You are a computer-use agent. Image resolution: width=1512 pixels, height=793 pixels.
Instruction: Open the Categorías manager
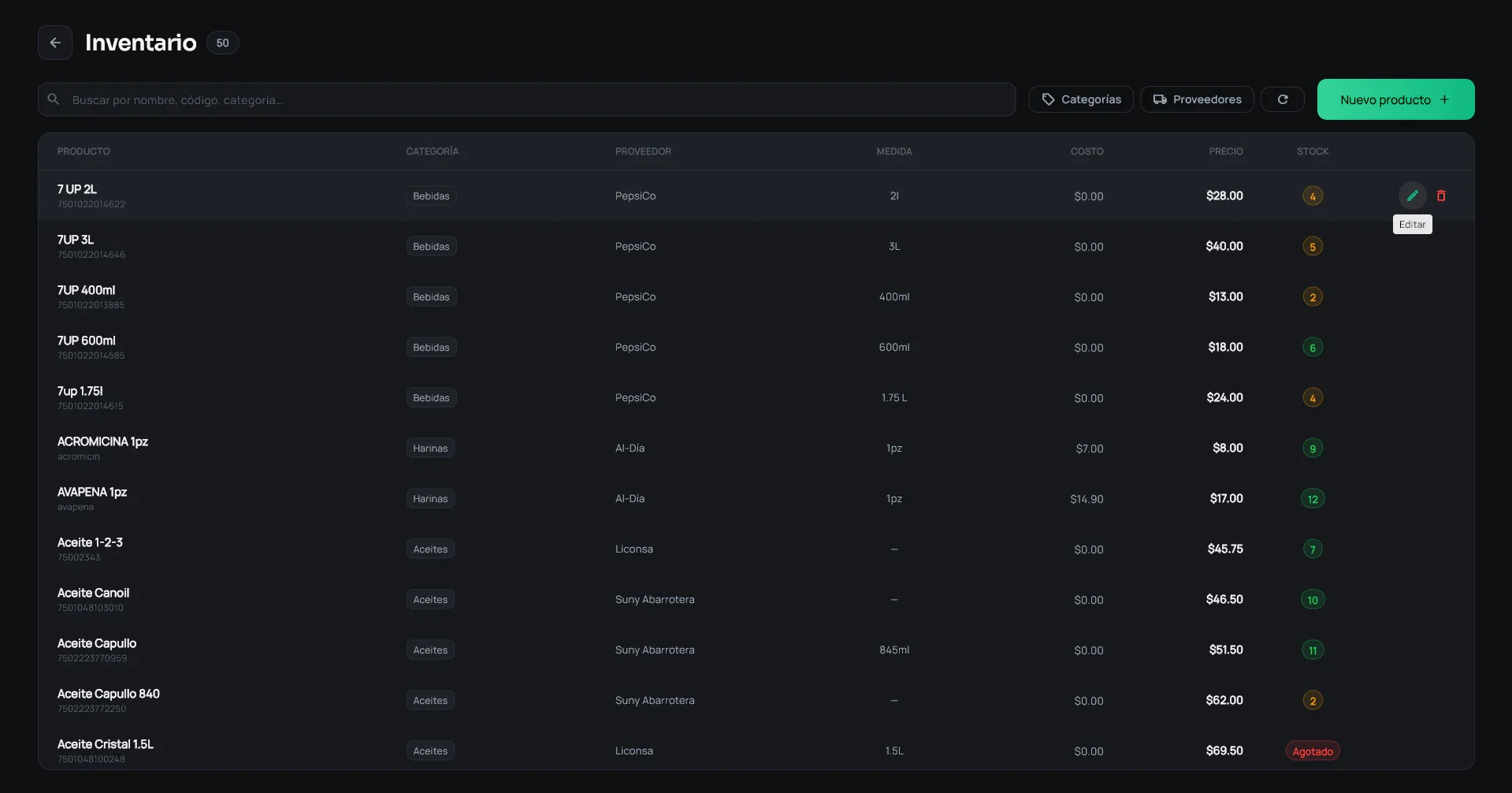pos(1081,99)
